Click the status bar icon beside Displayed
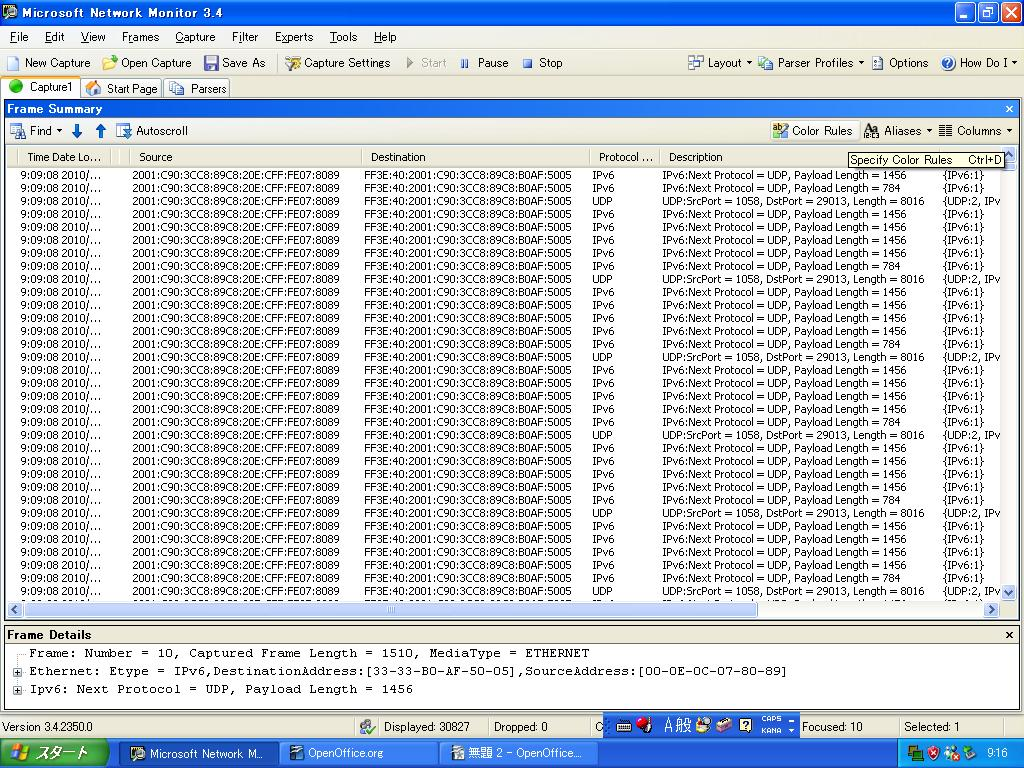This screenshot has width=1024, height=768. (x=368, y=727)
